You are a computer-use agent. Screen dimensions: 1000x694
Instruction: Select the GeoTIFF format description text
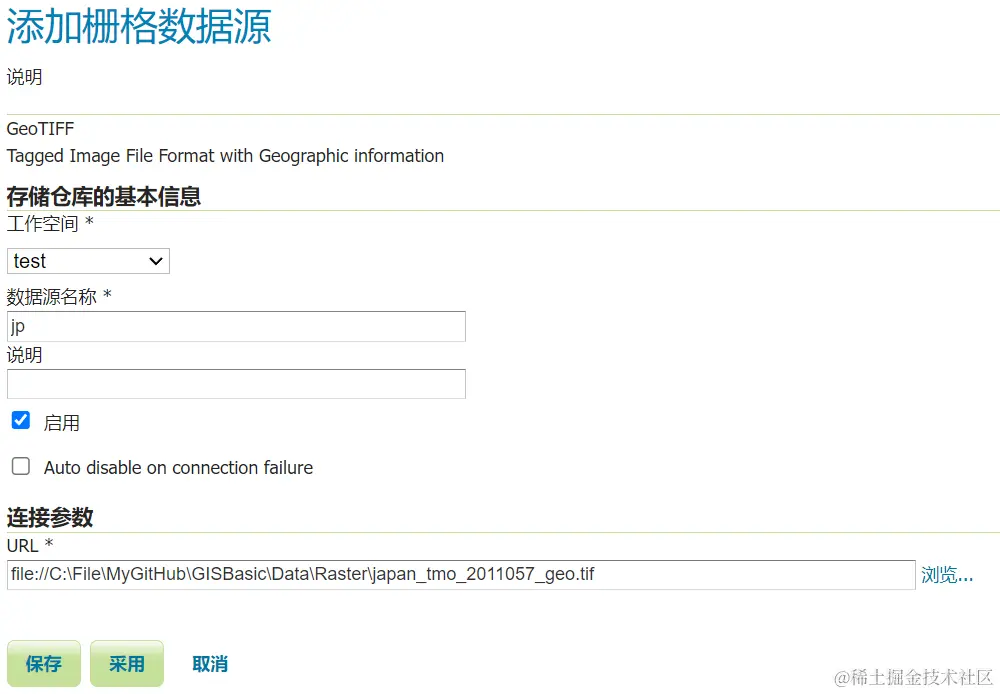pyautogui.click(x=225, y=156)
